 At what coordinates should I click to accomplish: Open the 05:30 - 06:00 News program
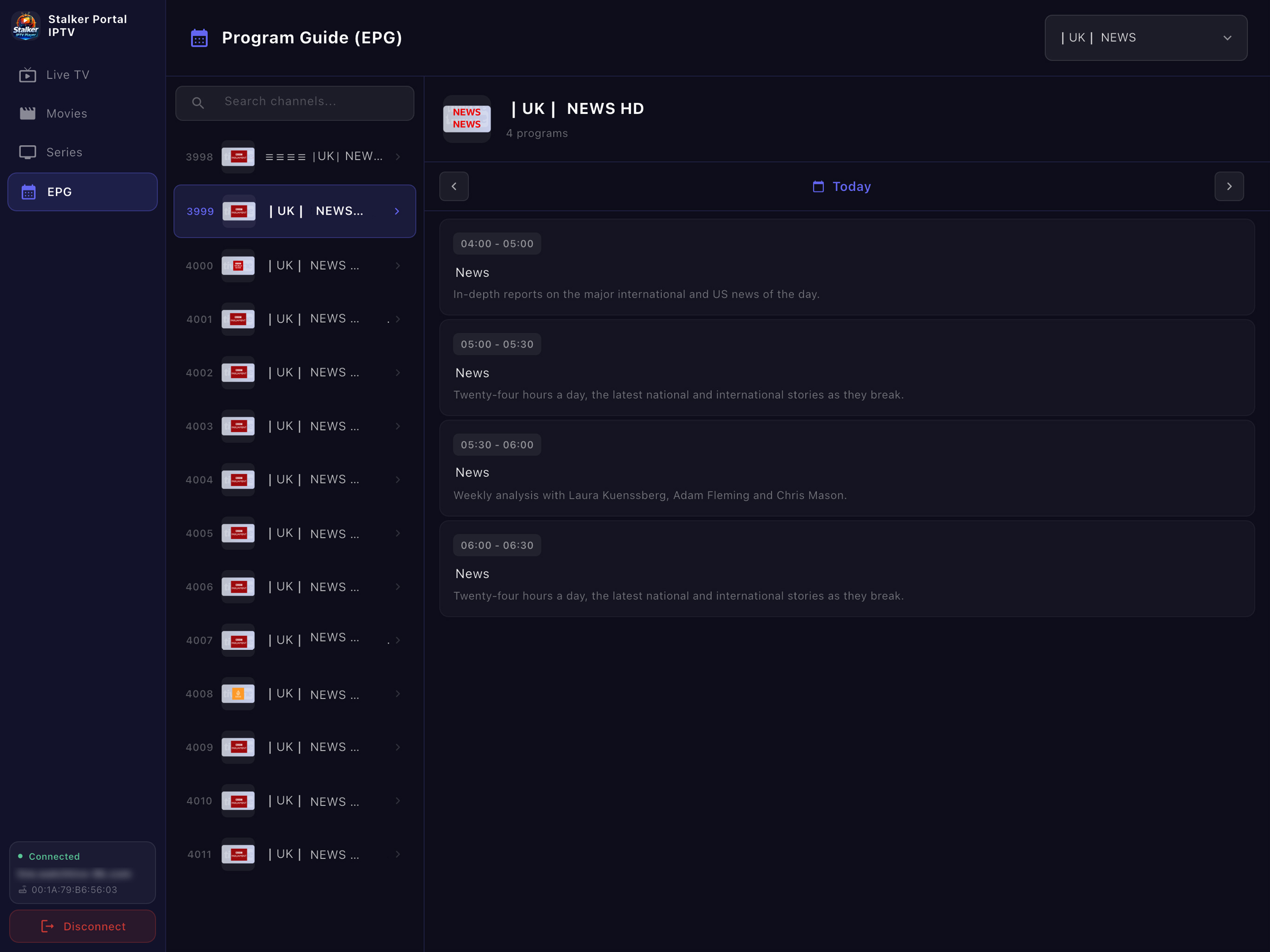[x=847, y=468]
